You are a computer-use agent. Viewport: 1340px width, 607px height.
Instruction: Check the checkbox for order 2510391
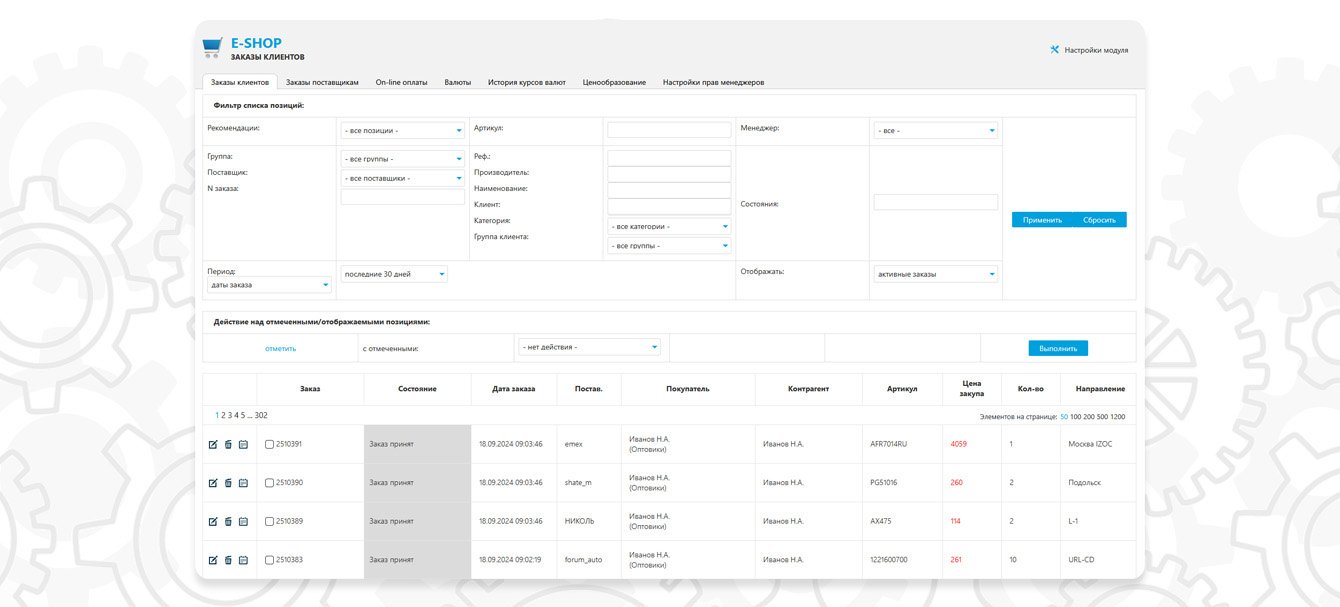pyautogui.click(x=269, y=444)
